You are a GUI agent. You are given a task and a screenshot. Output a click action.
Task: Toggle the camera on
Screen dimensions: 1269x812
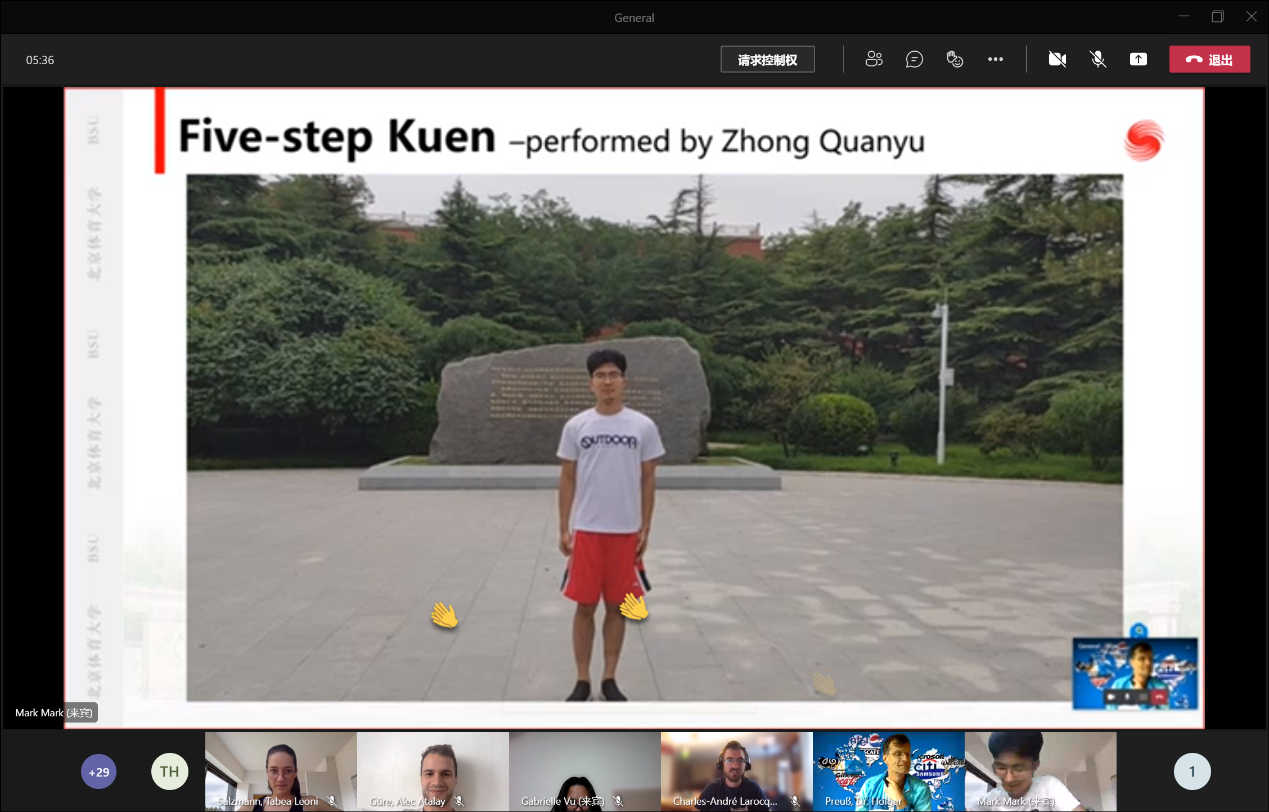(1057, 59)
